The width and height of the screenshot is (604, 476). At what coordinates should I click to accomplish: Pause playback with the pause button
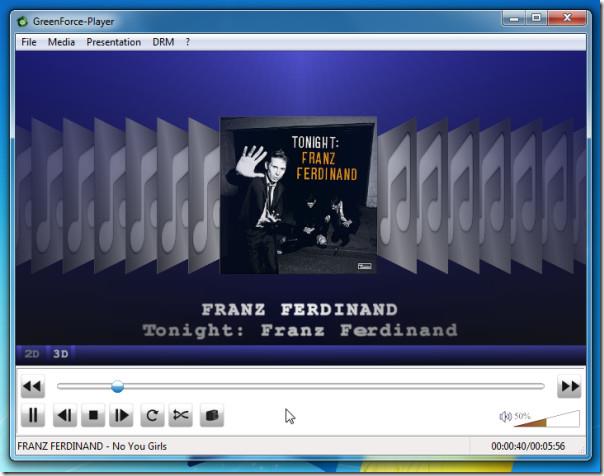click(x=33, y=415)
